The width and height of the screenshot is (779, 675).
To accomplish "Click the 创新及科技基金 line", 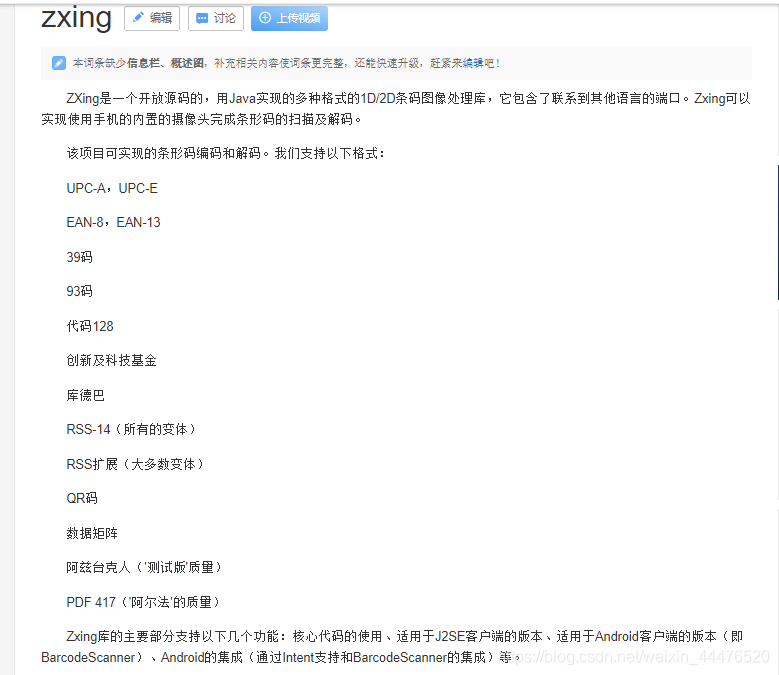I will click(112, 360).
